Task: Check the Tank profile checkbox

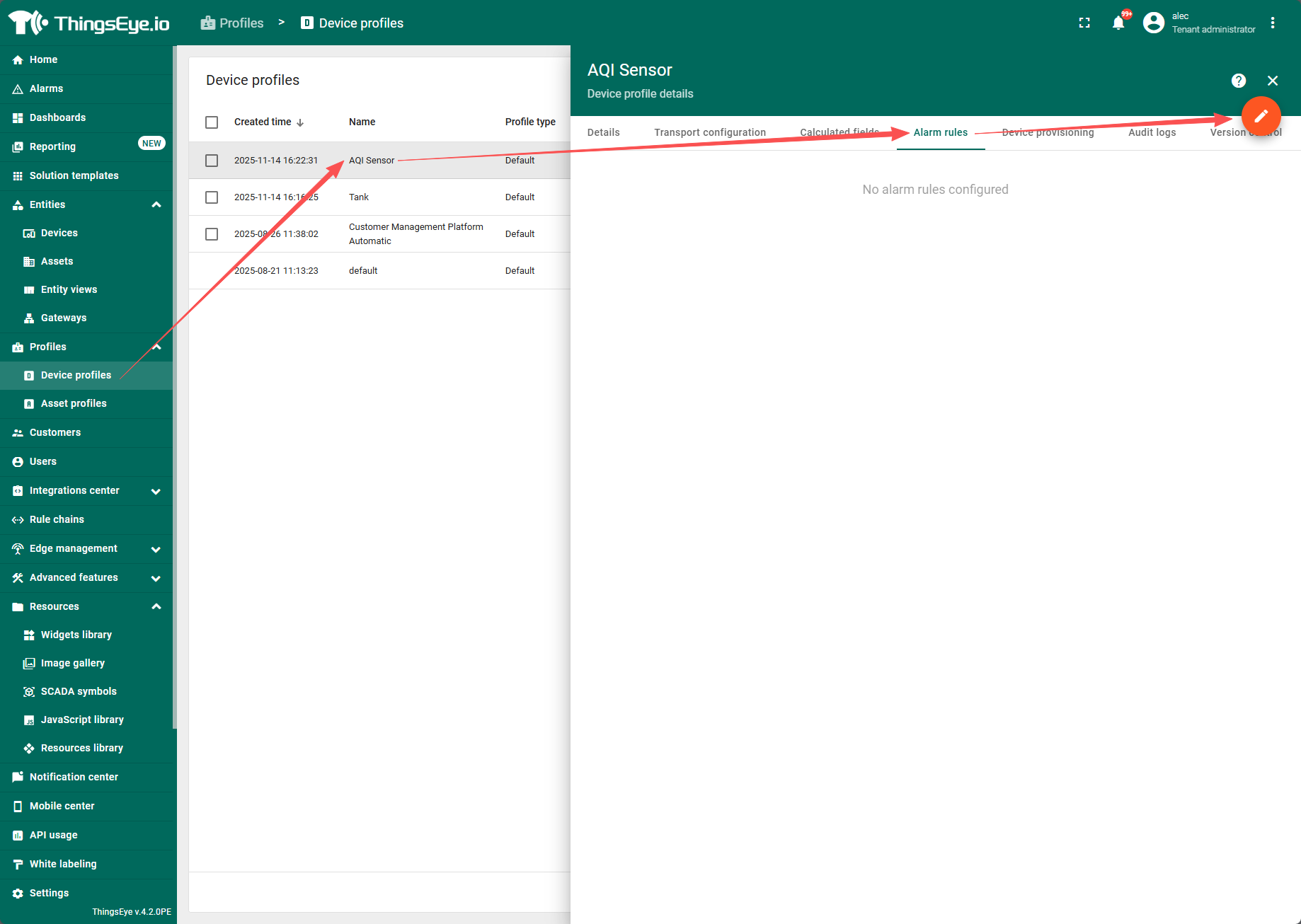Action: (212, 197)
